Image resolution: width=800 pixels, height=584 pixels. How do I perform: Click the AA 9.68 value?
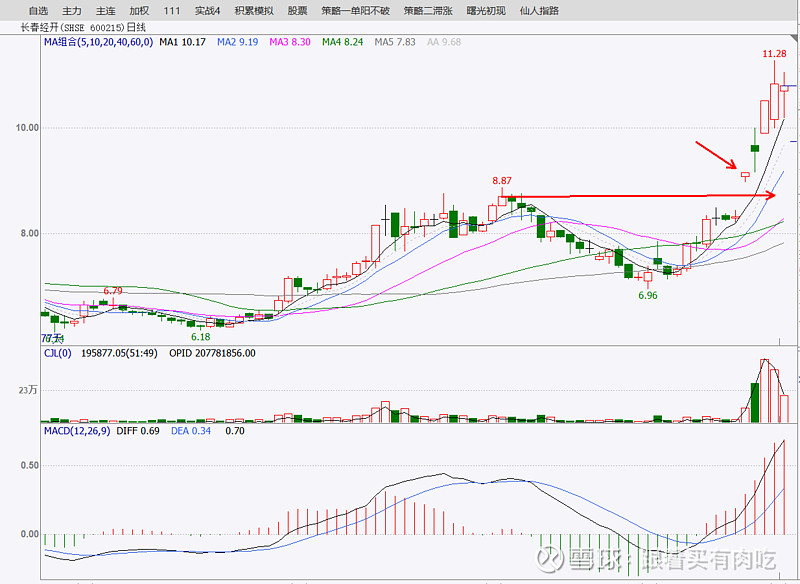coord(444,42)
